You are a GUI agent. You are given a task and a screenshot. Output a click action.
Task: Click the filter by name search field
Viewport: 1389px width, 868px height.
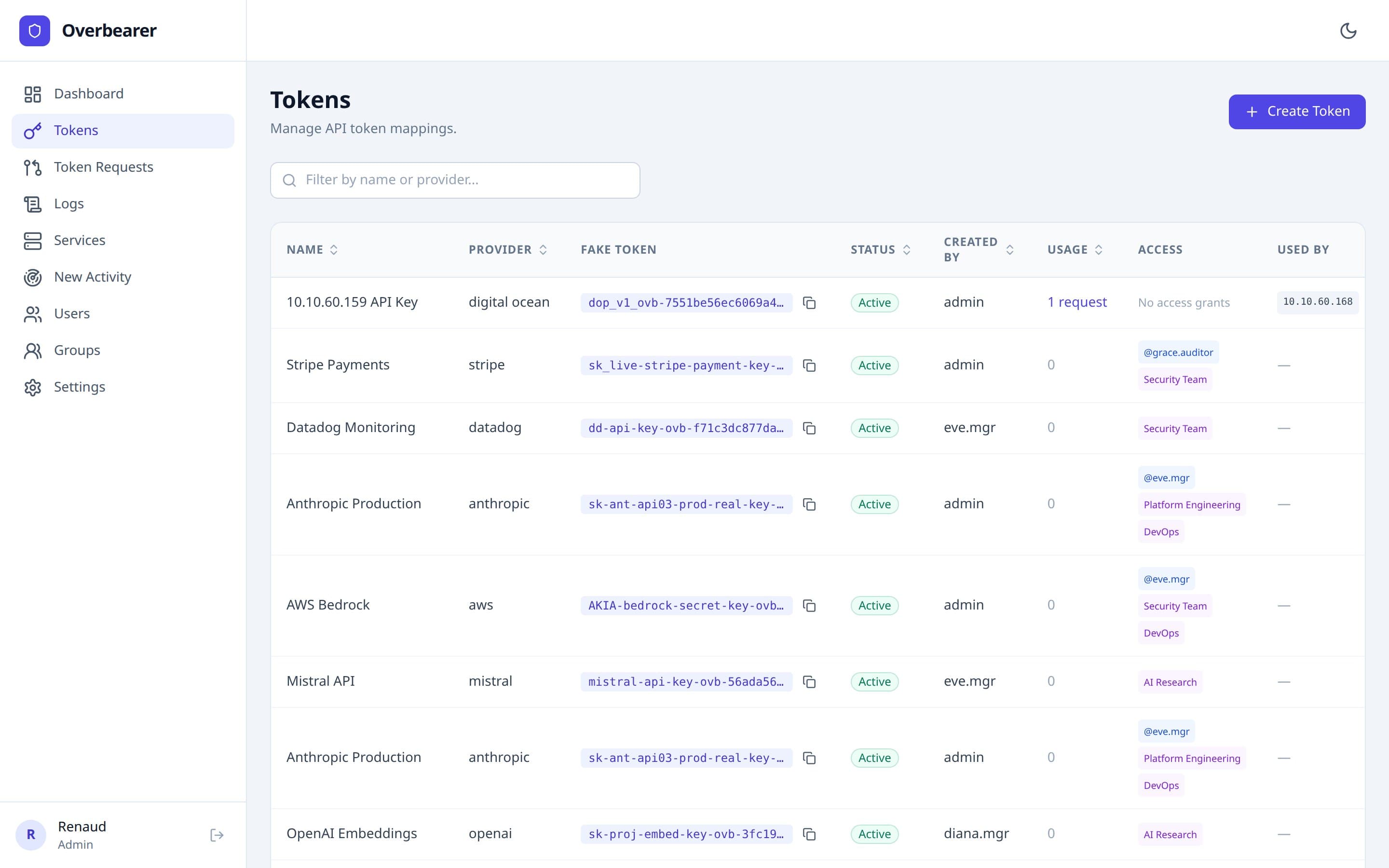pos(455,180)
